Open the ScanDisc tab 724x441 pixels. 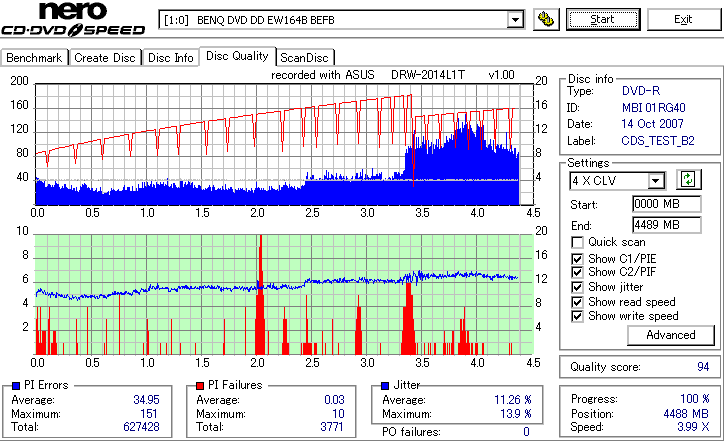[304, 58]
